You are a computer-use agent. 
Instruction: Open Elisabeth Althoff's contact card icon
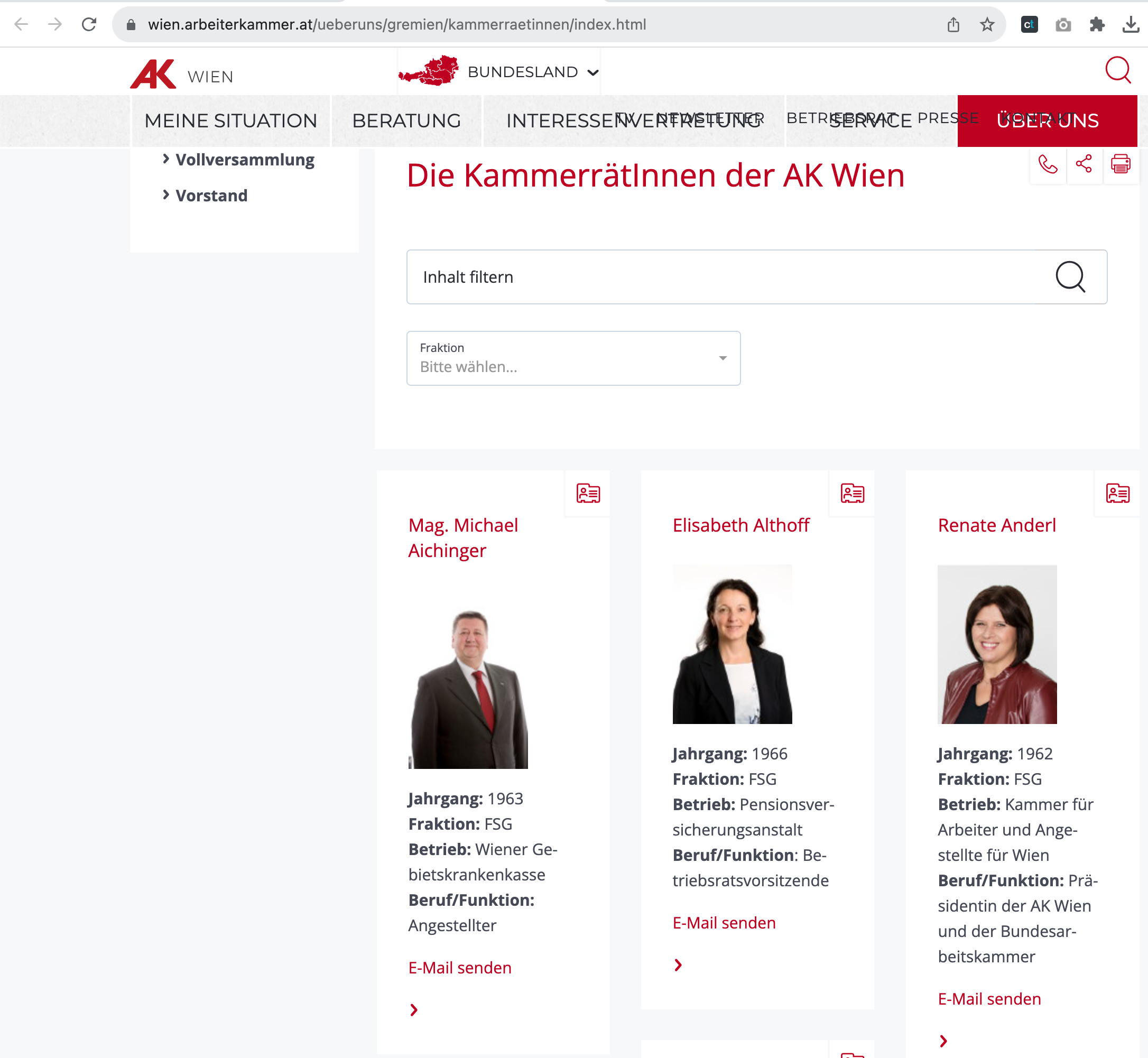pos(852,493)
